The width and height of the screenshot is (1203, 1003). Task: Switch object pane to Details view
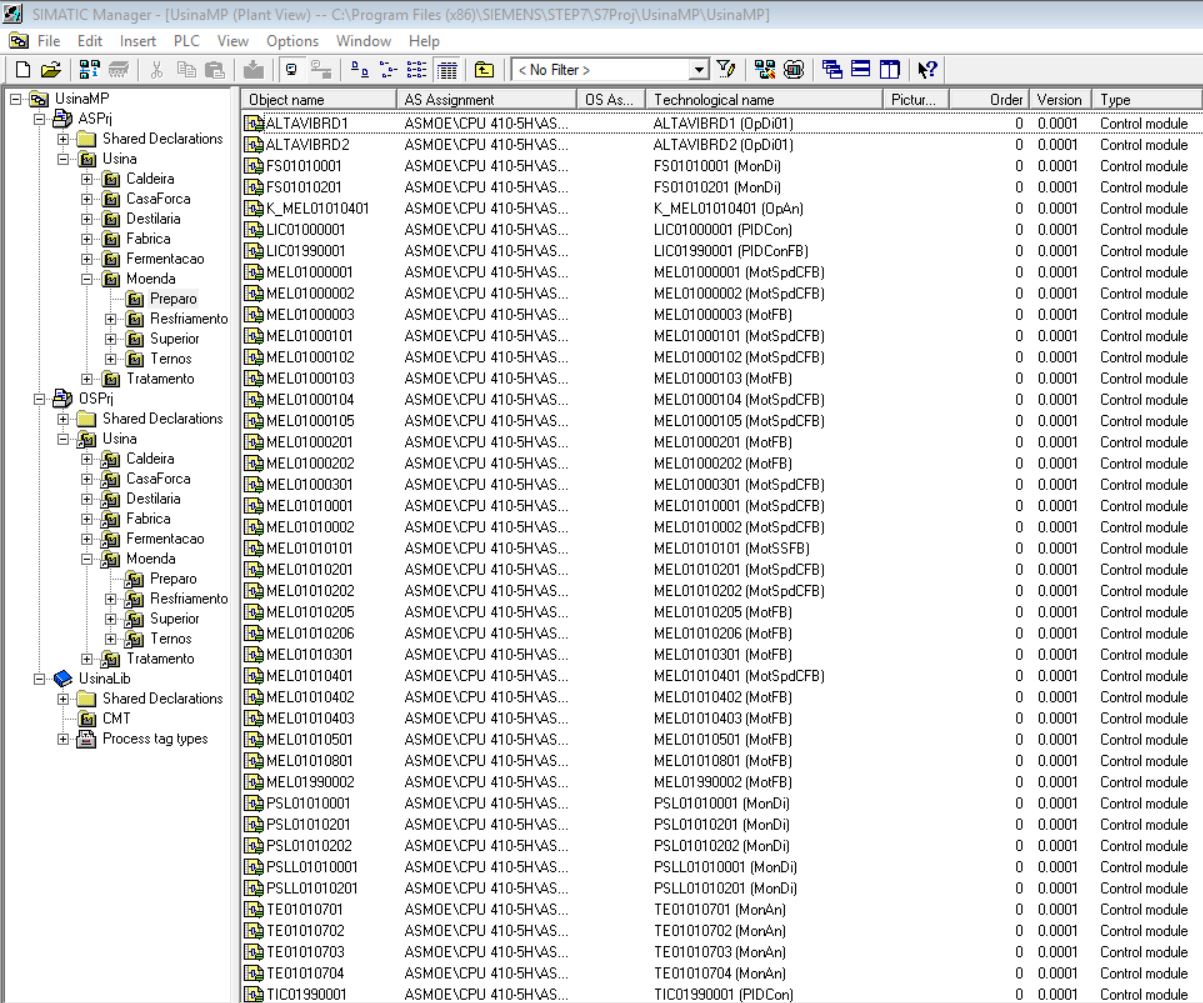pyautogui.click(x=446, y=70)
